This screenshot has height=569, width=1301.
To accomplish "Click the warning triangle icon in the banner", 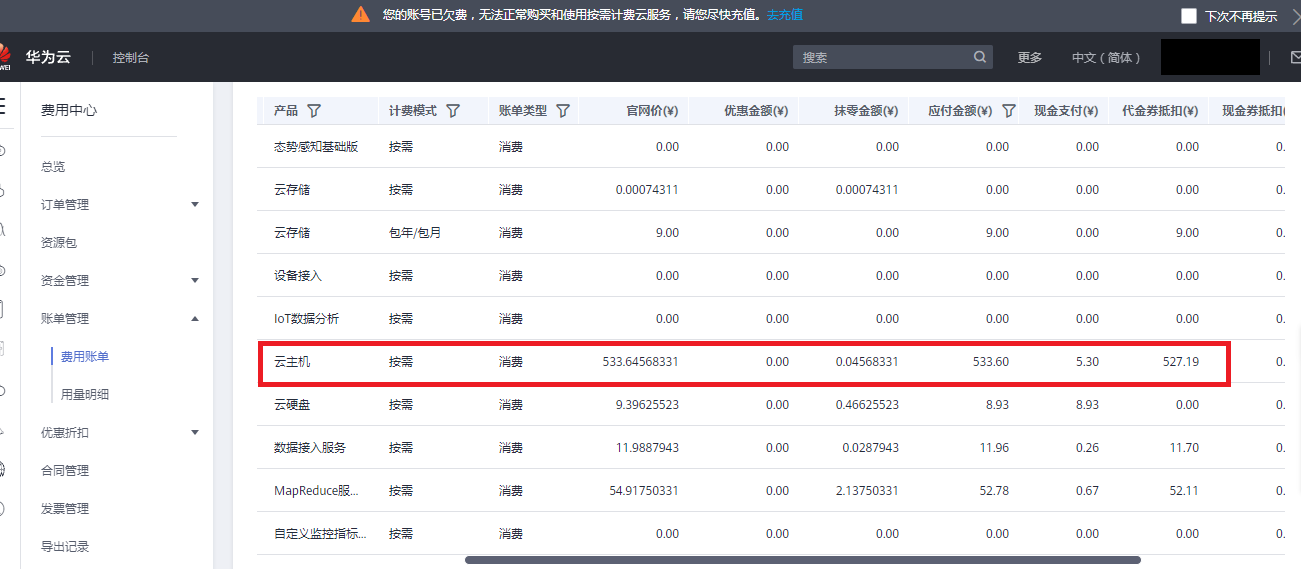I will click(361, 14).
